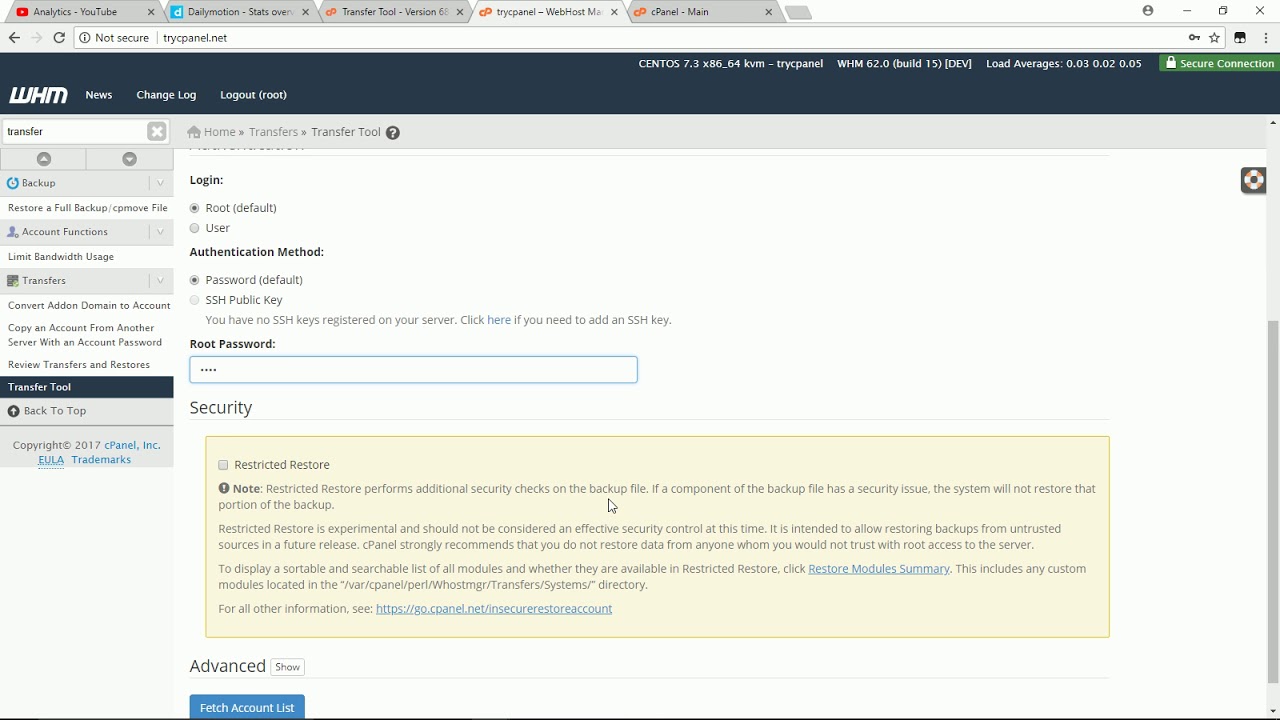Click the browser back arrow
This screenshot has height=720, width=1280.
(14, 38)
